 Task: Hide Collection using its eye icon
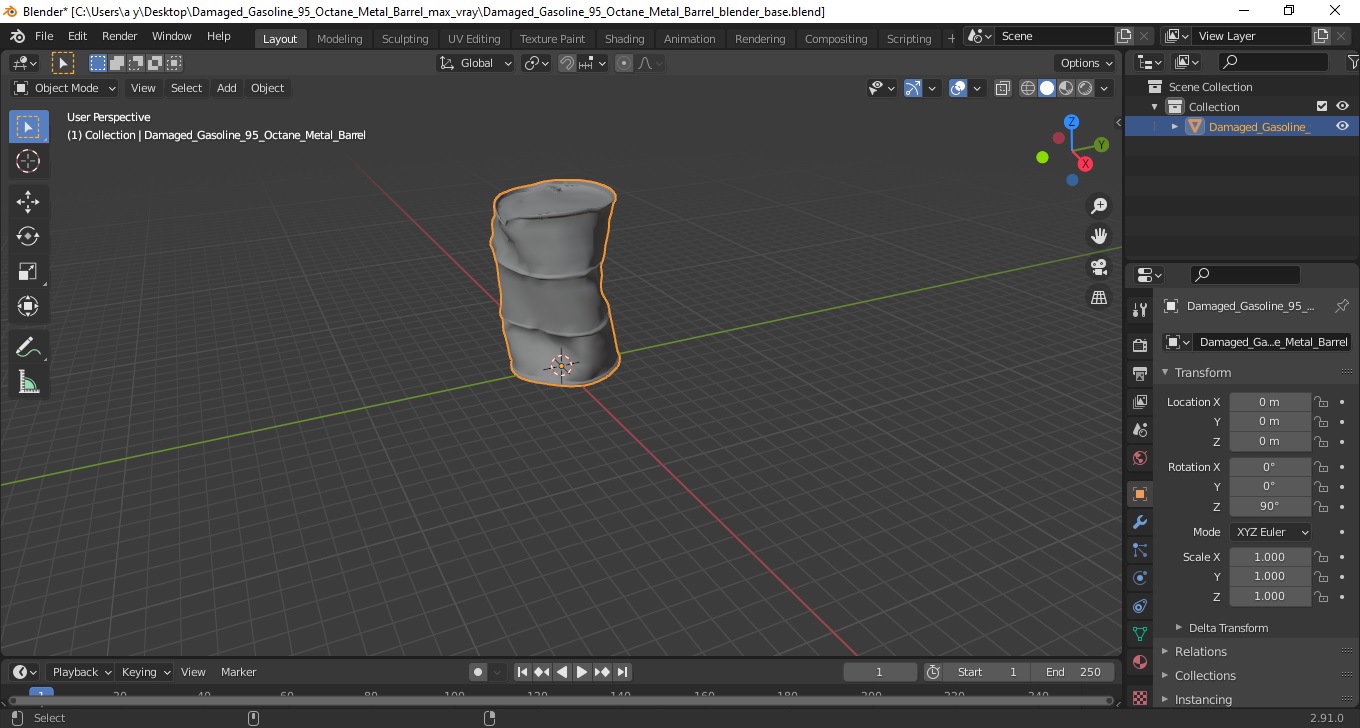click(x=1343, y=106)
